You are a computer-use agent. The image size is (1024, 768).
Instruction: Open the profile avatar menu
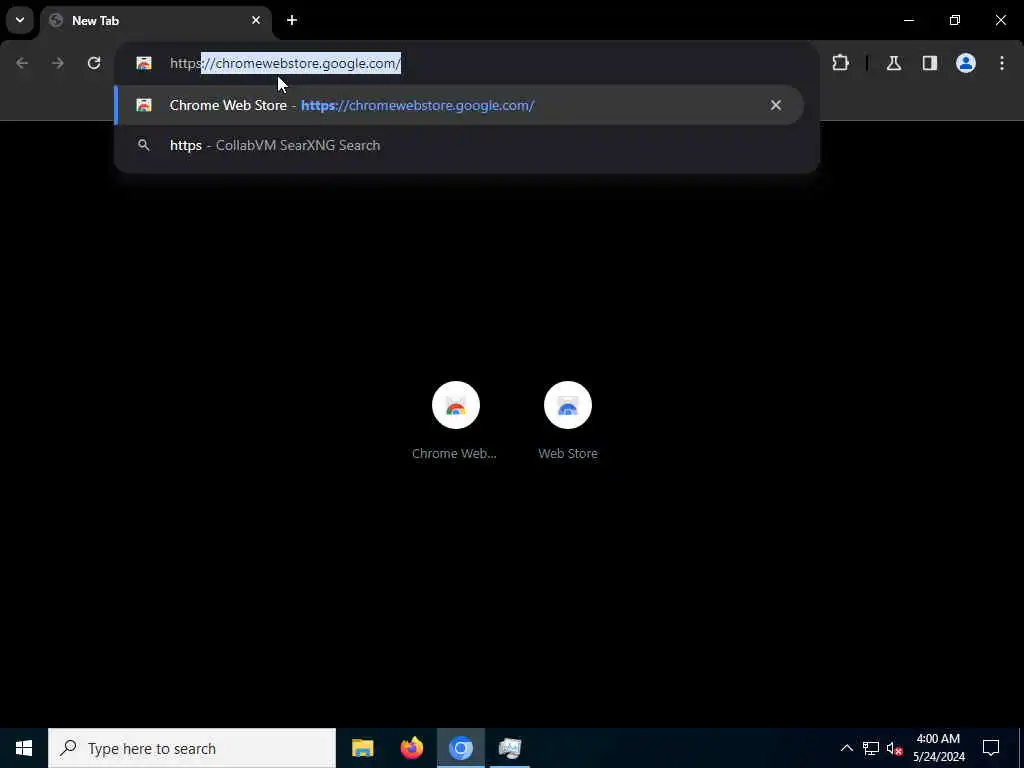point(966,63)
